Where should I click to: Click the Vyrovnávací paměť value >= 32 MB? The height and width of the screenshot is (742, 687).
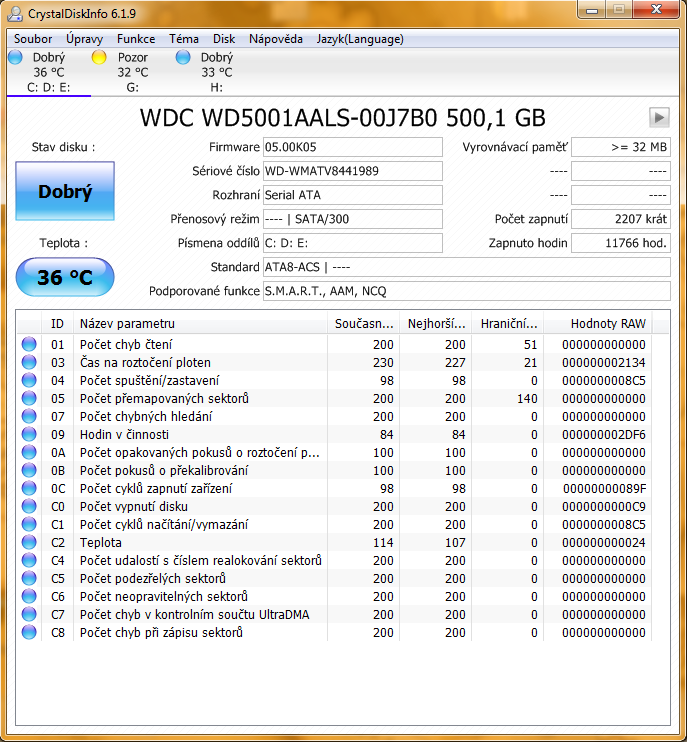[621, 147]
